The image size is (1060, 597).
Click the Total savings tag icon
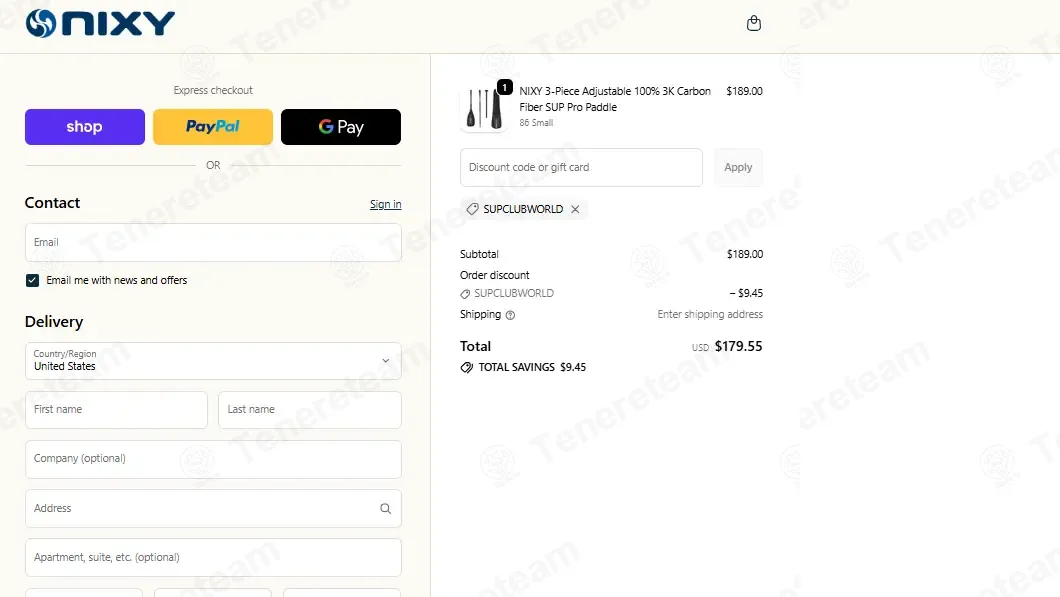(466, 368)
